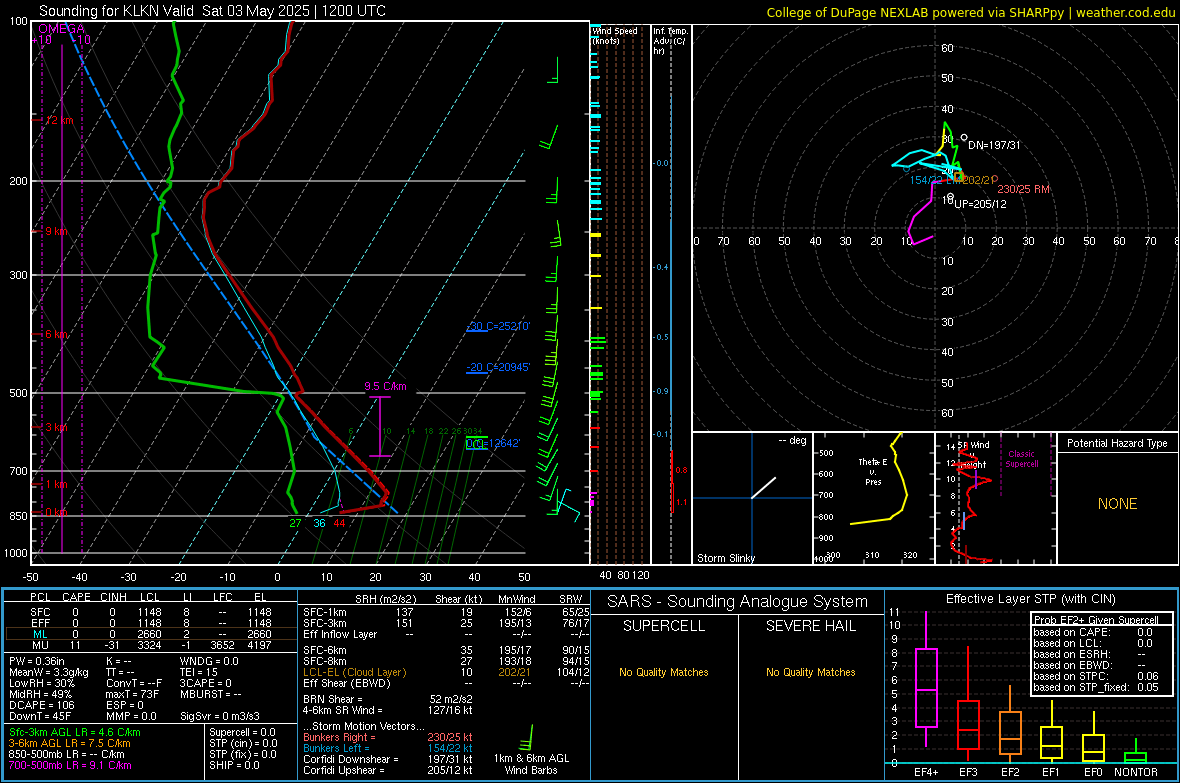
Task: Click the red surface value '44'
Action: [339, 523]
